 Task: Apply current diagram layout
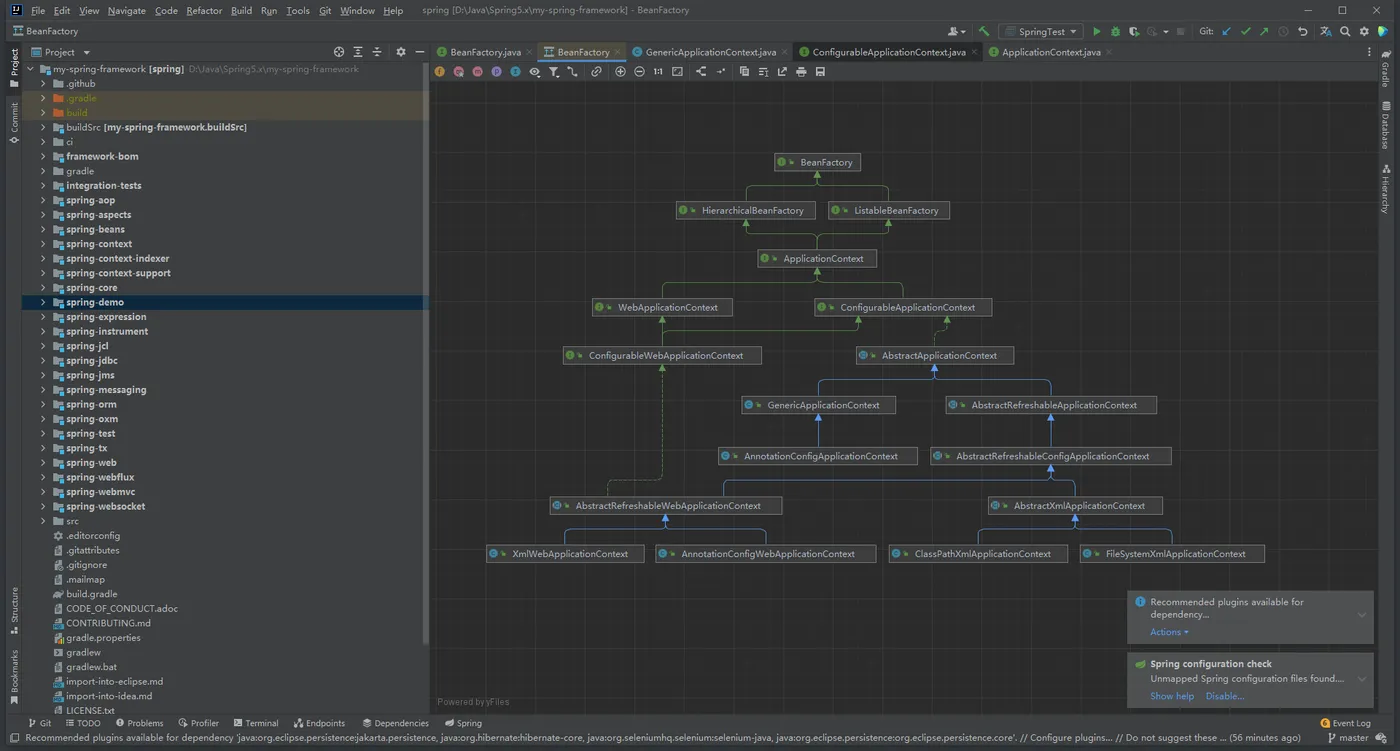click(701, 72)
